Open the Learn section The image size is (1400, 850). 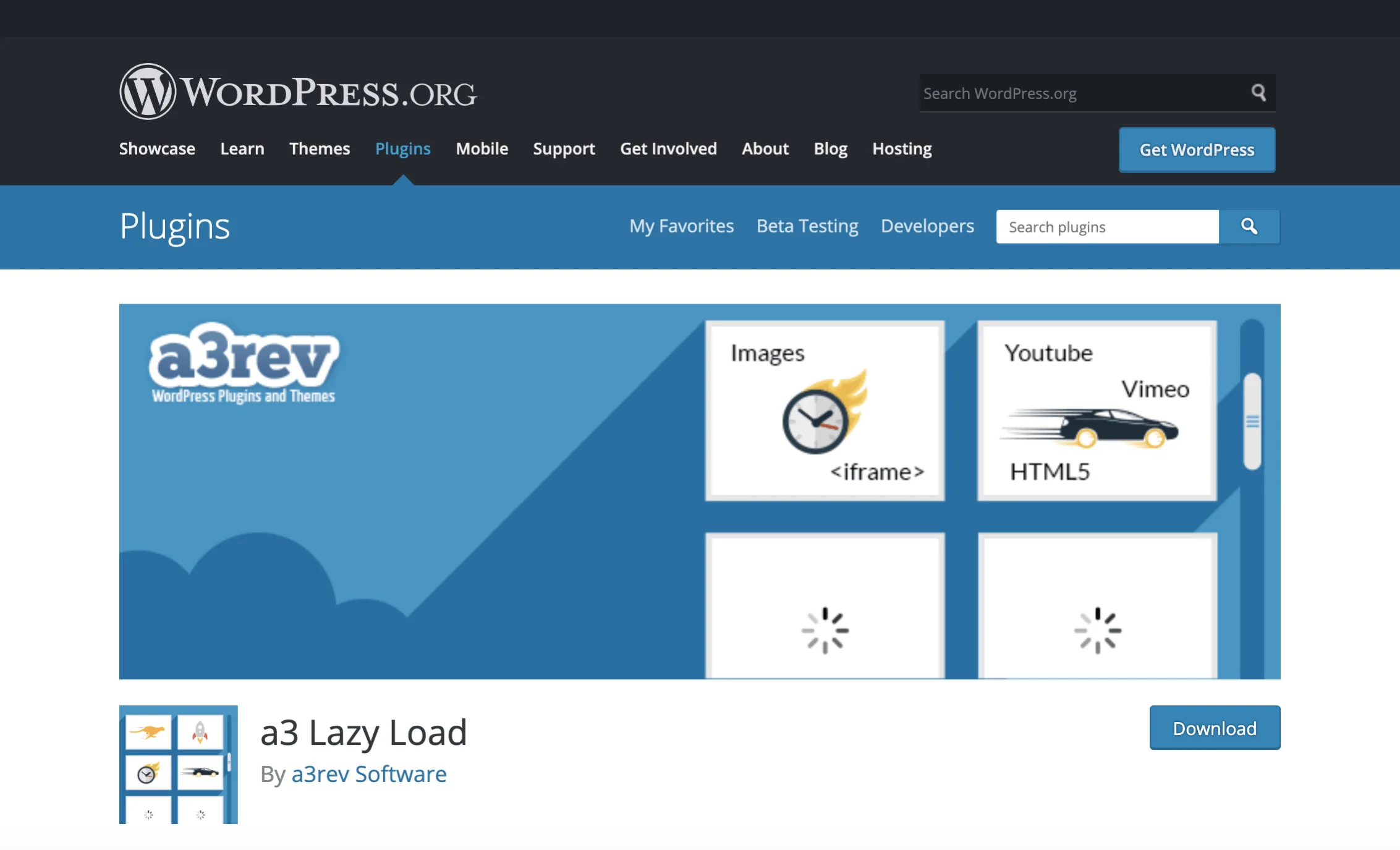242,148
